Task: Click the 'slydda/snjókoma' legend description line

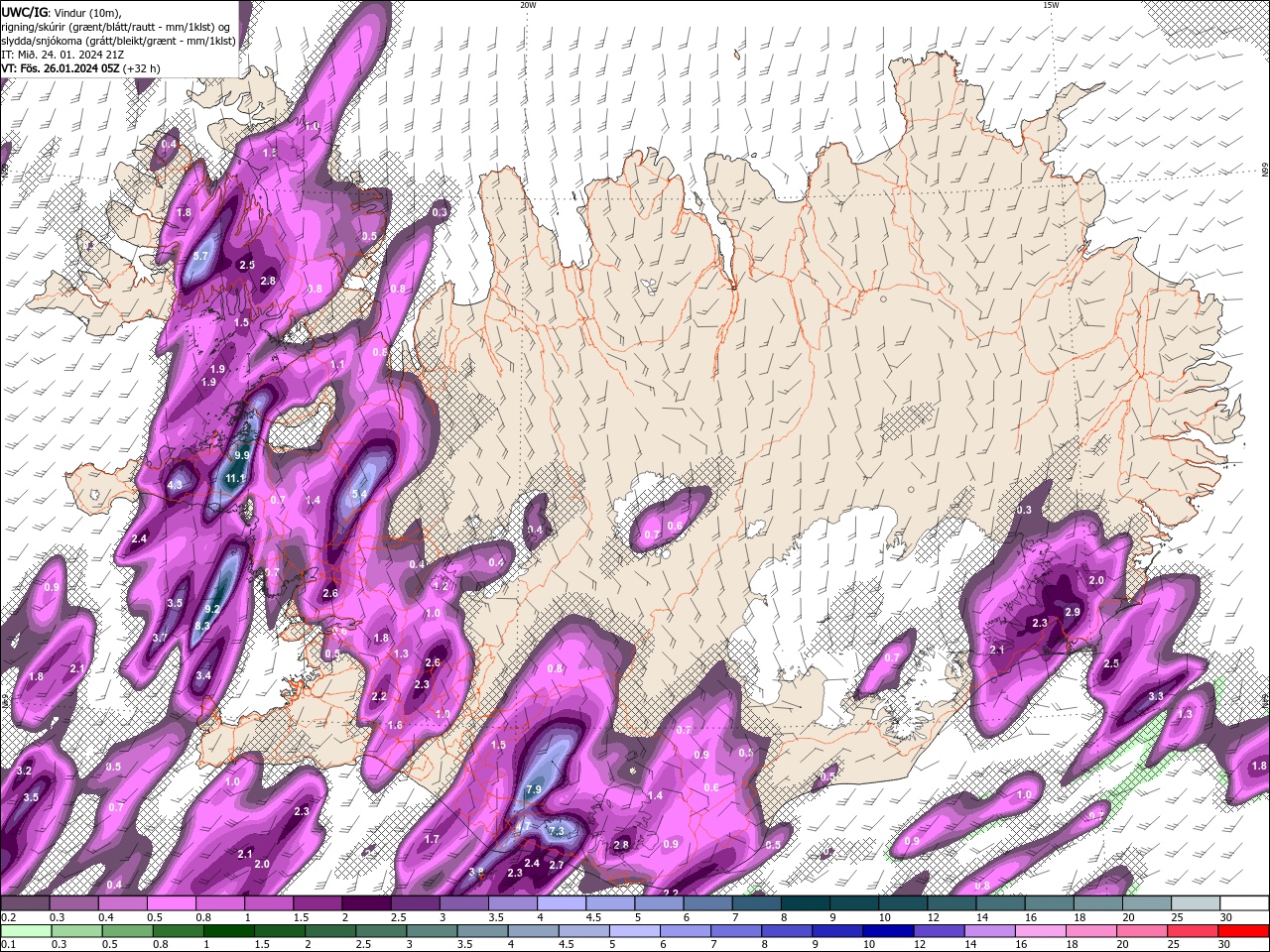Action: pos(119,41)
